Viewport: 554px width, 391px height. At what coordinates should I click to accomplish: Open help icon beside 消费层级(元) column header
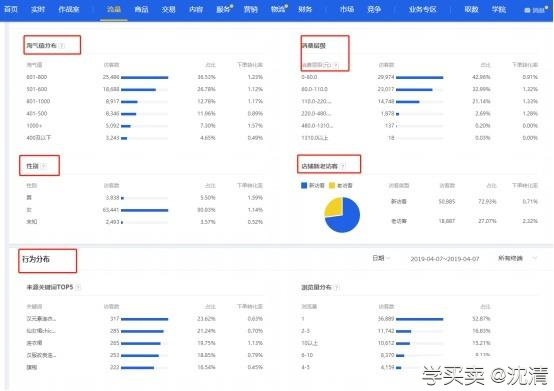pos(336,65)
